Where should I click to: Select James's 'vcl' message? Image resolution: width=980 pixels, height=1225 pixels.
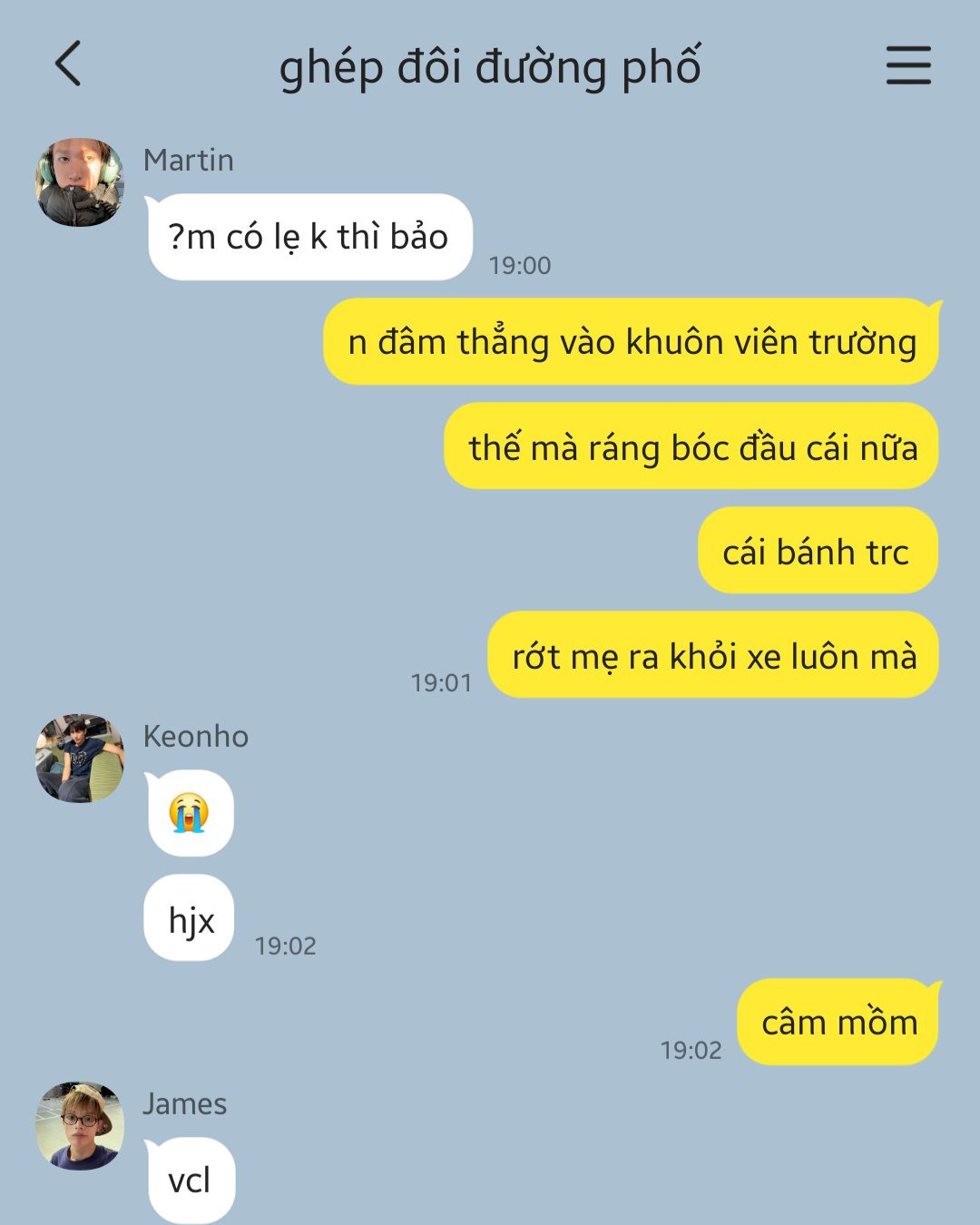pyautogui.click(x=191, y=1180)
